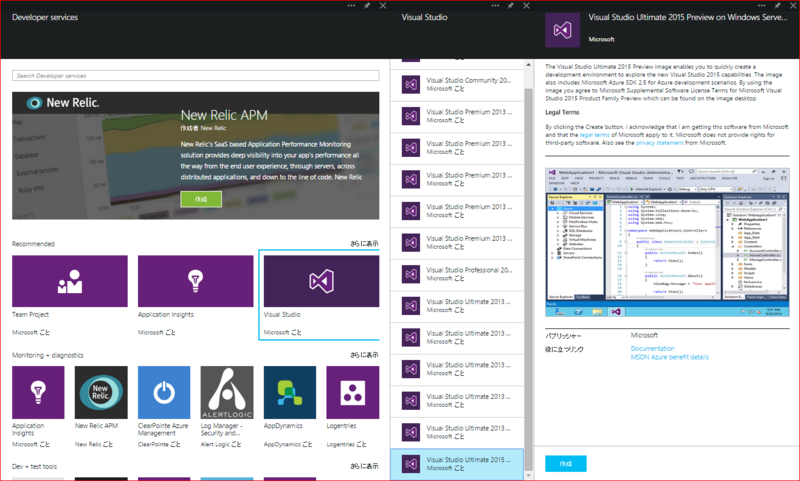Image resolution: width=800 pixels, height=481 pixels.
Task: Open more options on Developer services blade
Action: pos(351,6)
